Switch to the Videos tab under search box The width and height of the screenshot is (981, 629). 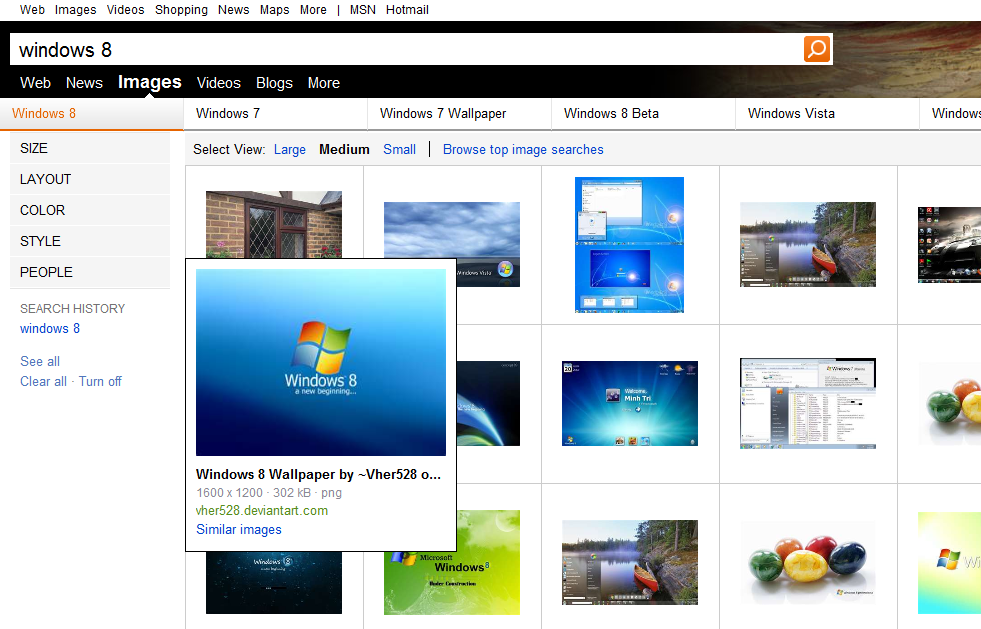click(218, 83)
